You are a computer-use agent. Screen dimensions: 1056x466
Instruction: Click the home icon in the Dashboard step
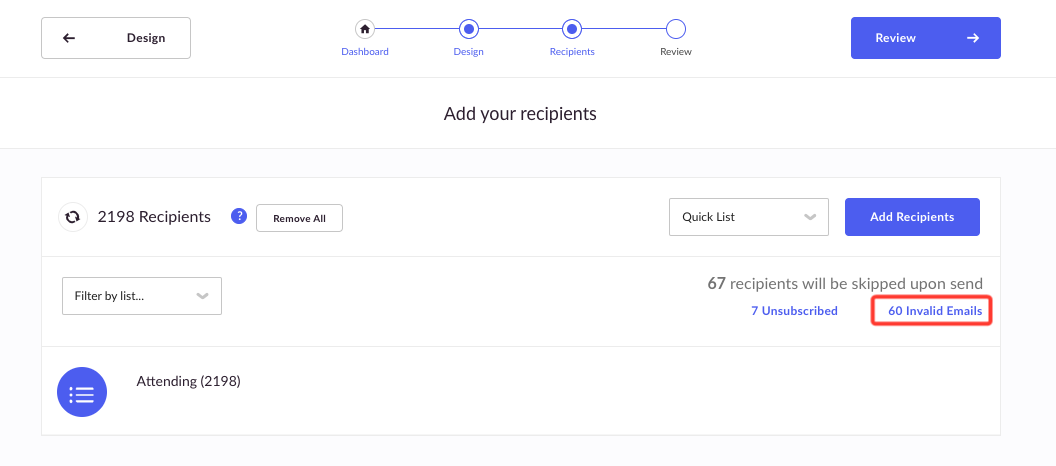[x=365, y=29]
